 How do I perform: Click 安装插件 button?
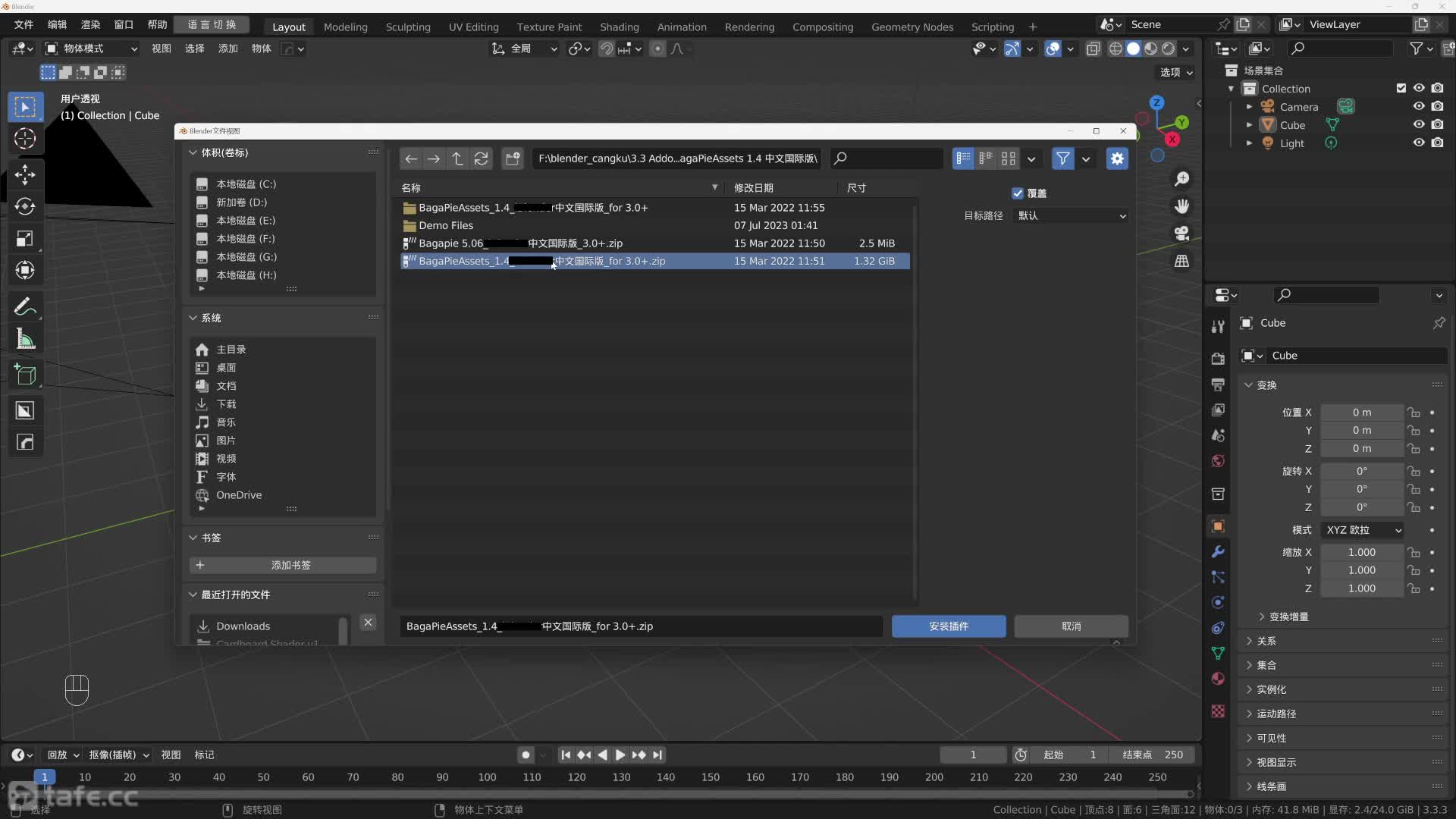point(948,625)
